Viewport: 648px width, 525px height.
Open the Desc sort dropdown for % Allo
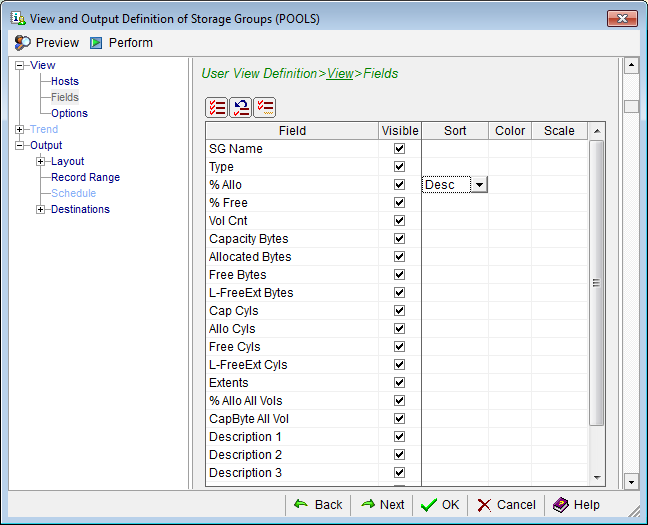[479, 184]
